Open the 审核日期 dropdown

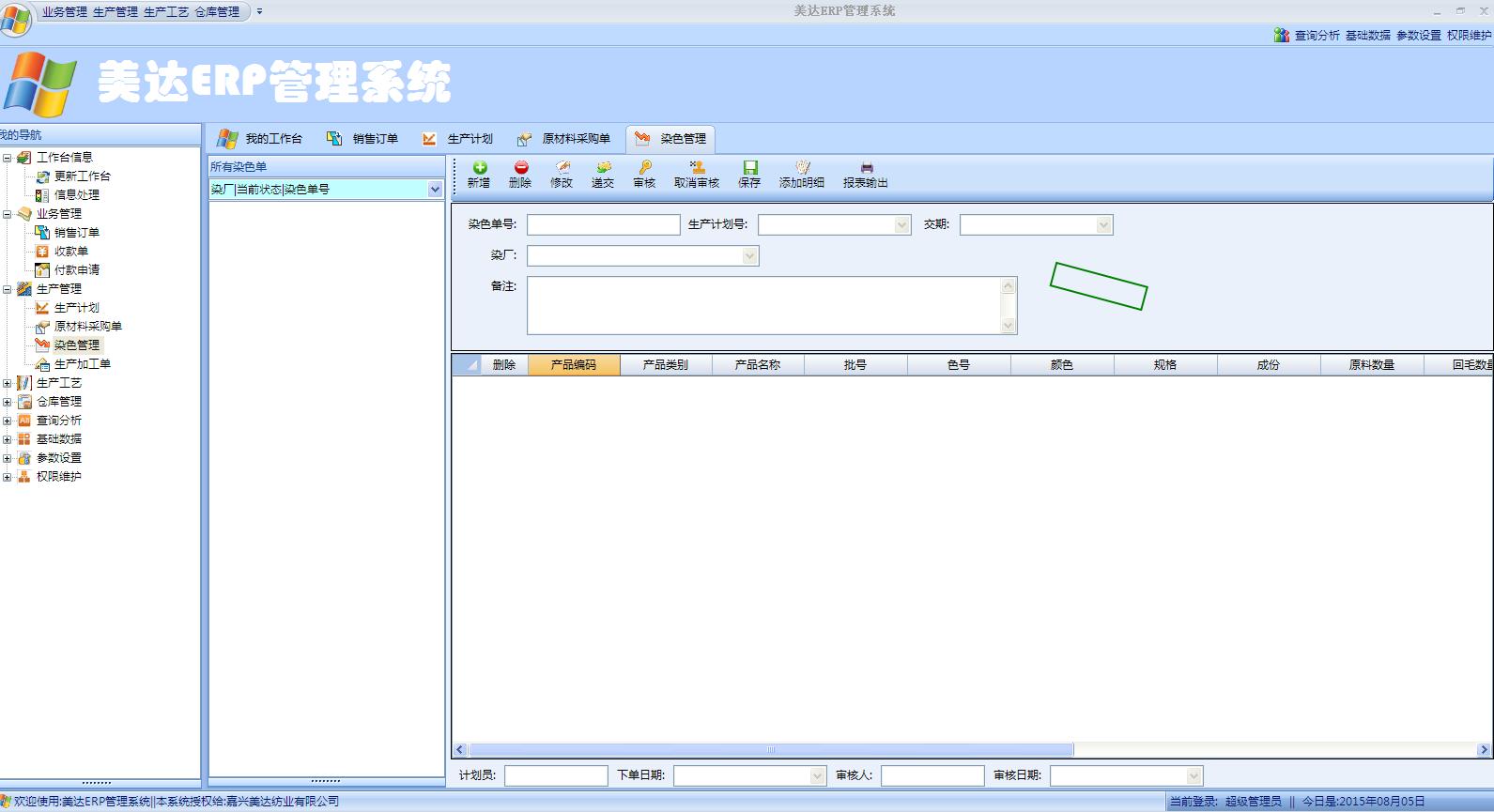click(1194, 776)
